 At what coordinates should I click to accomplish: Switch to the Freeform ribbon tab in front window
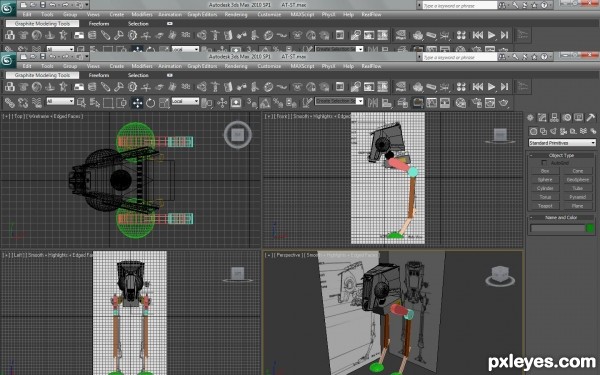pos(99,75)
